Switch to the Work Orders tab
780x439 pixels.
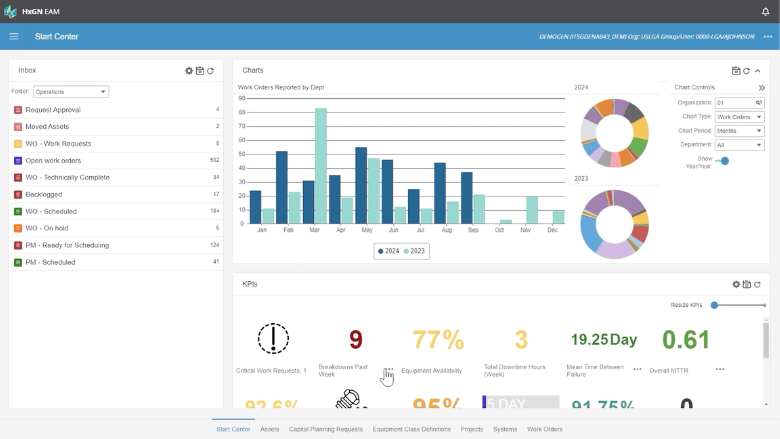pyautogui.click(x=545, y=429)
